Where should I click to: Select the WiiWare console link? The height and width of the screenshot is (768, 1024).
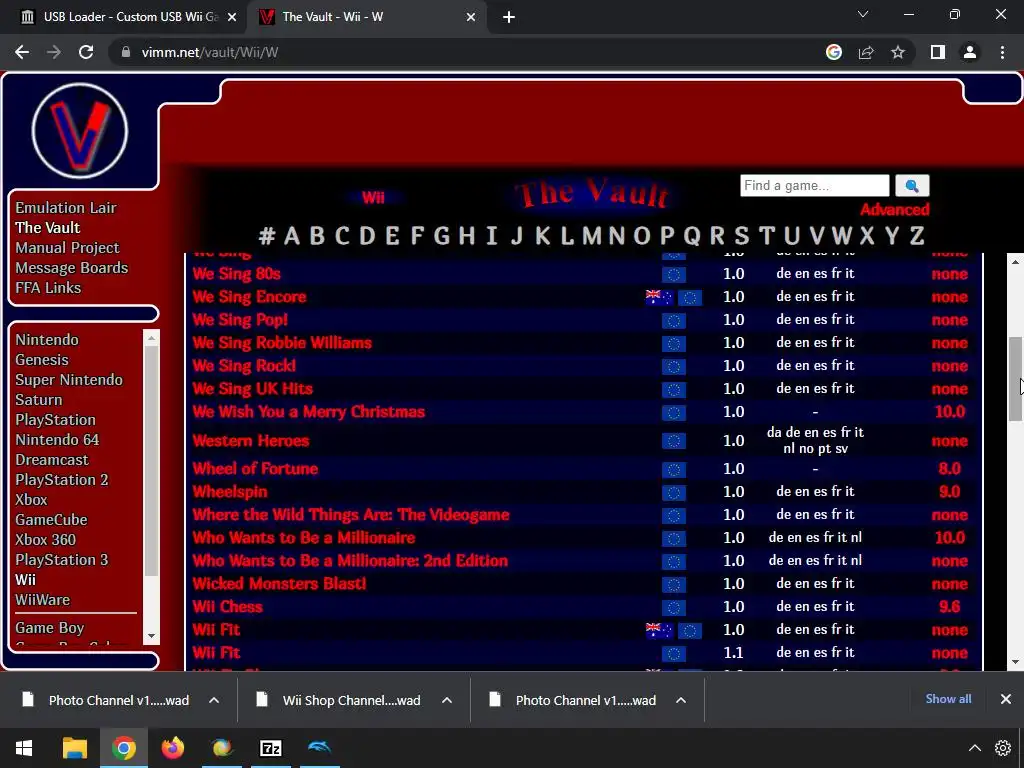pyautogui.click(x=42, y=600)
